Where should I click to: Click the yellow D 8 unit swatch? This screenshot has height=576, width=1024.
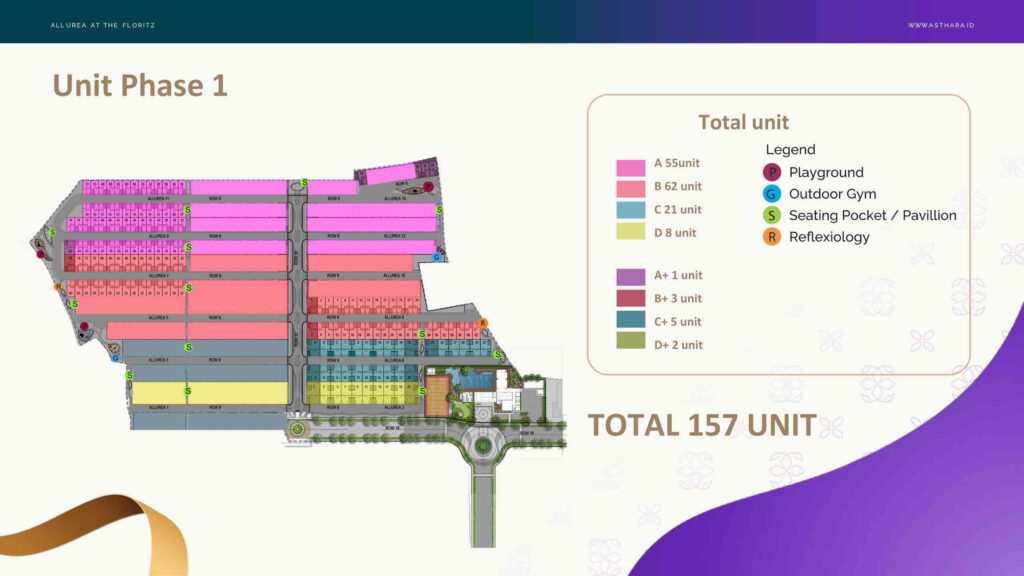(x=631, y=232)
